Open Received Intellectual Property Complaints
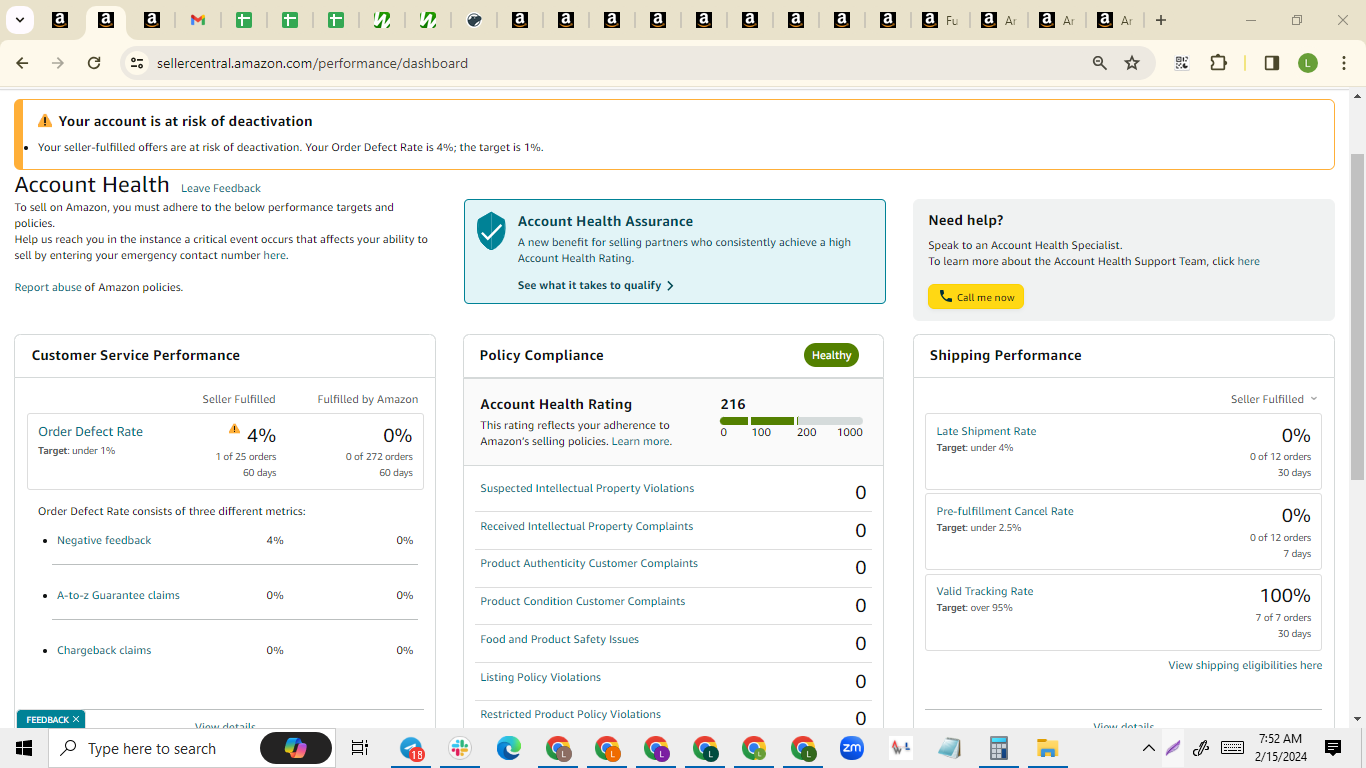The image size is (1366, 768). coord(586,526)
